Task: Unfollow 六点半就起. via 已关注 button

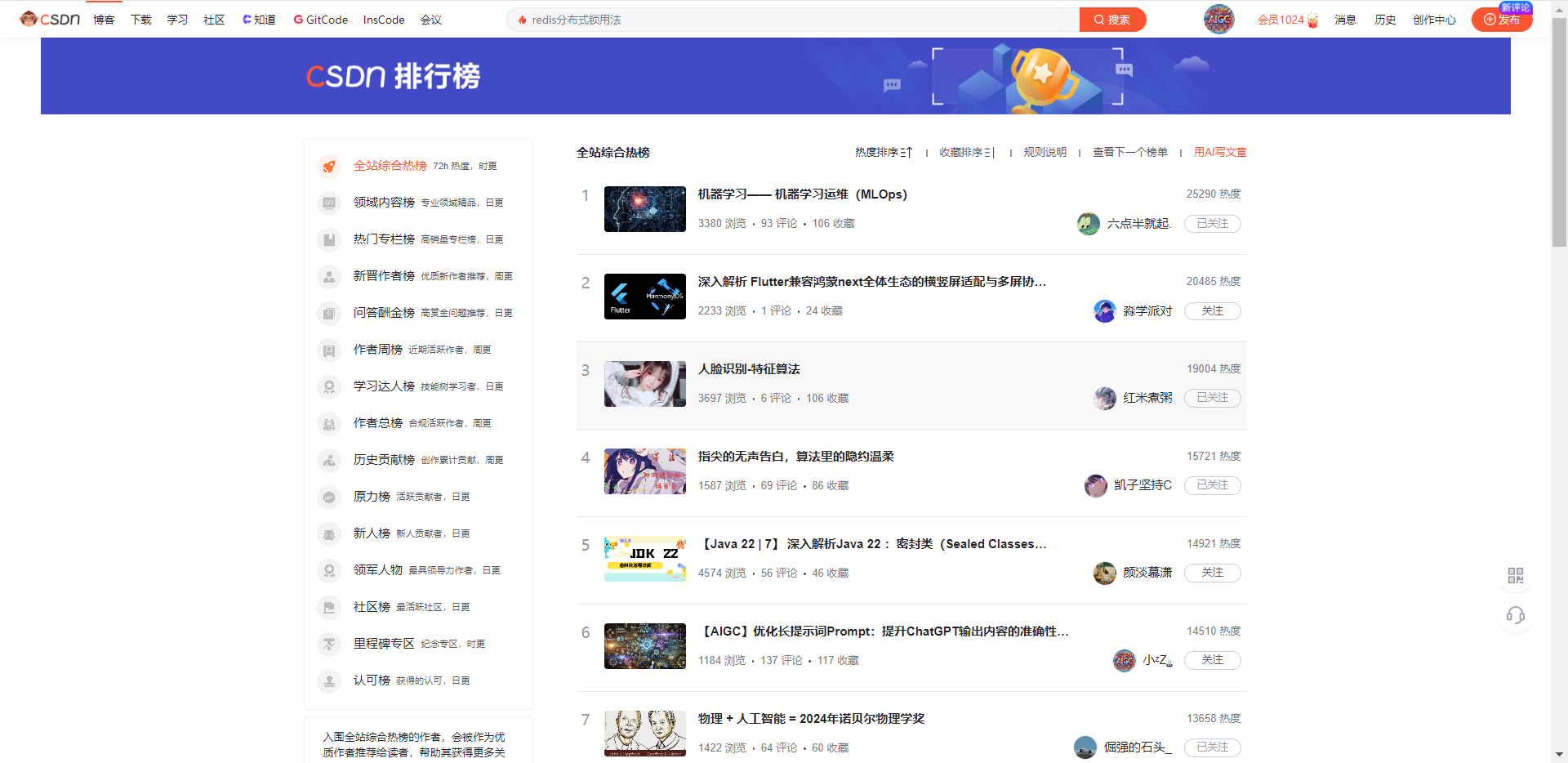Action: click(1213, 224)
